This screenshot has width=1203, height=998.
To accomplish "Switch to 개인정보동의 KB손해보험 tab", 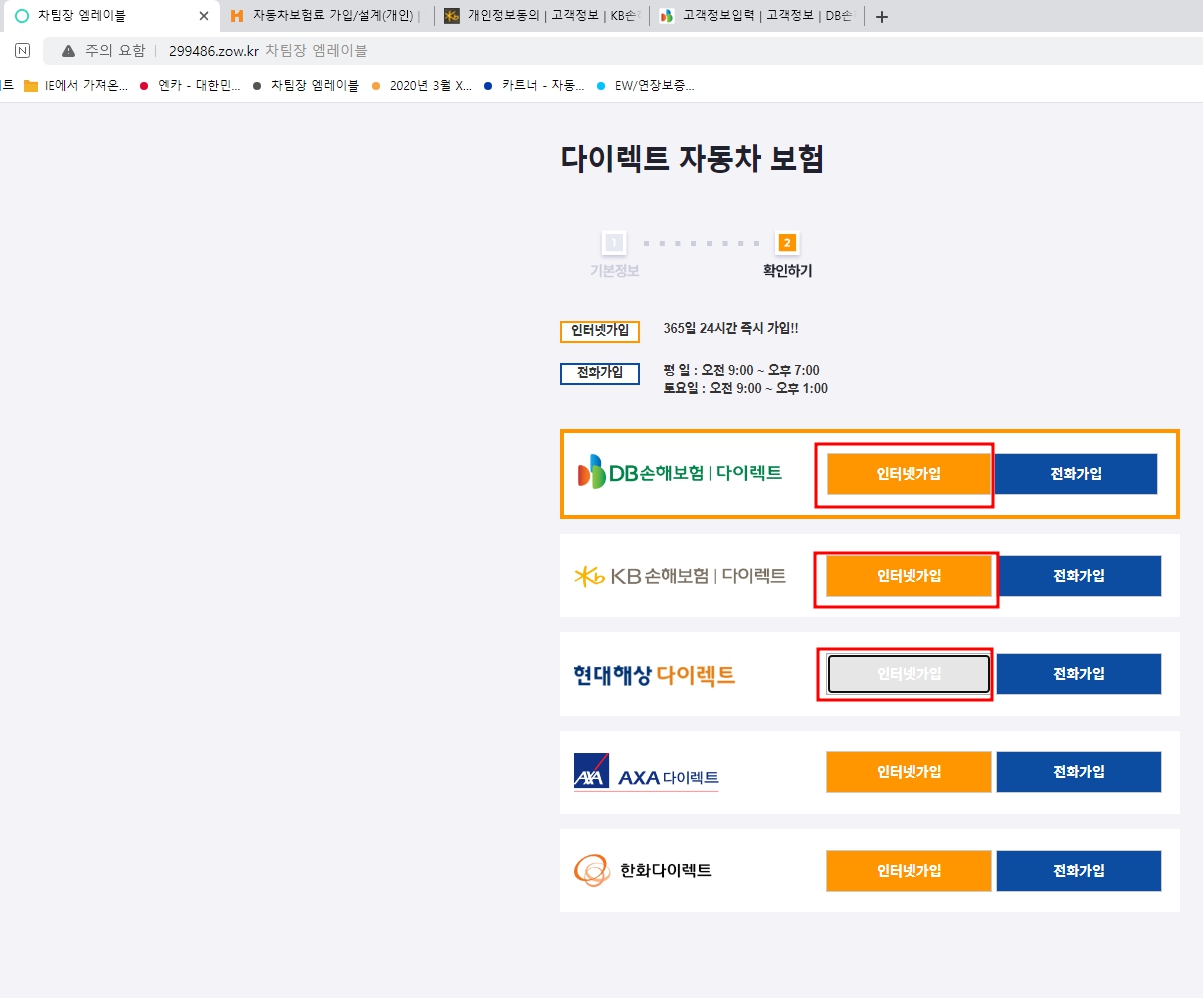I will [x=540, y=16].
